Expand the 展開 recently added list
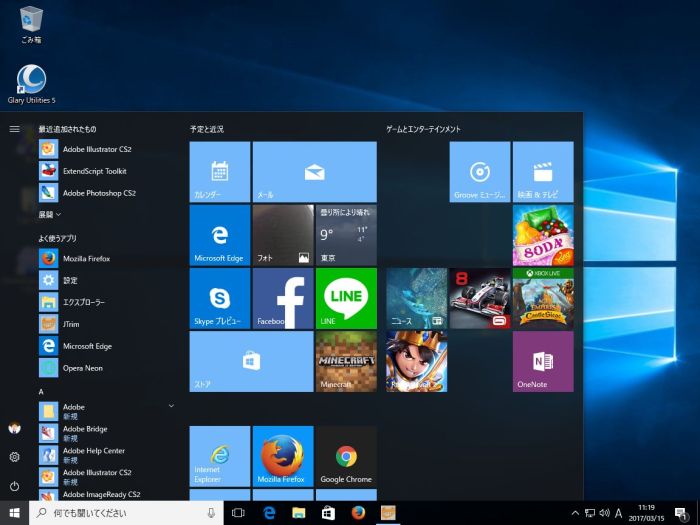The image size is (700, 525). pyautogui.click(x=50, y=215)
